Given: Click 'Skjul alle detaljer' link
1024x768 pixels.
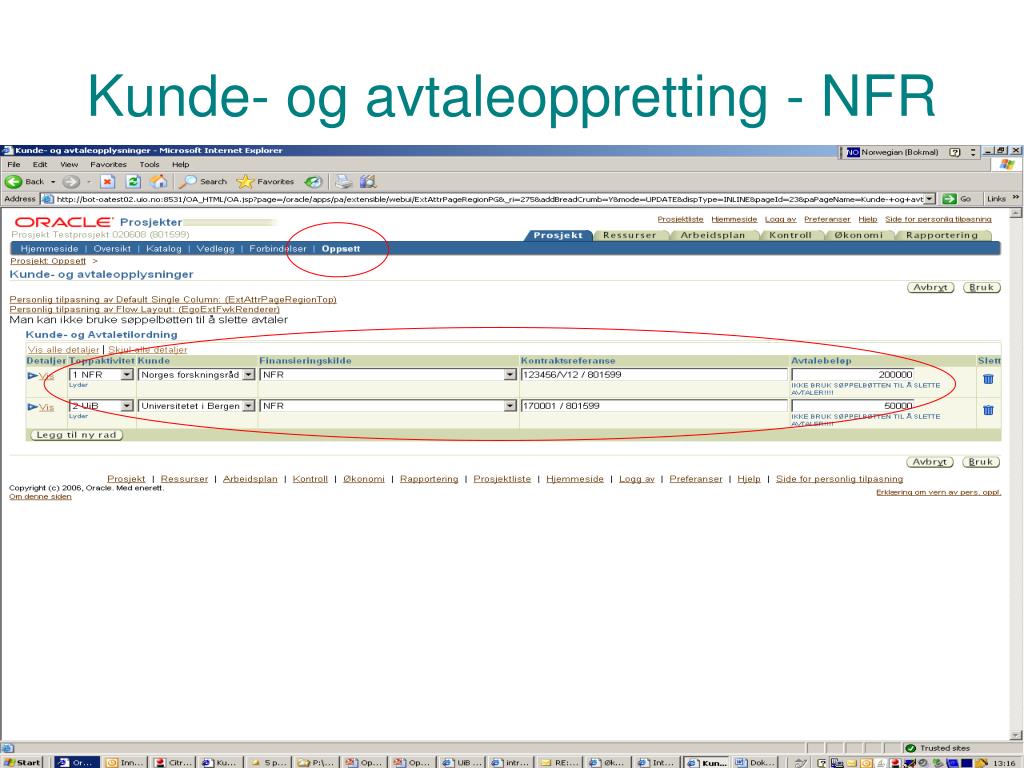Looking at the screenshot, I should [x=147, y=349].
